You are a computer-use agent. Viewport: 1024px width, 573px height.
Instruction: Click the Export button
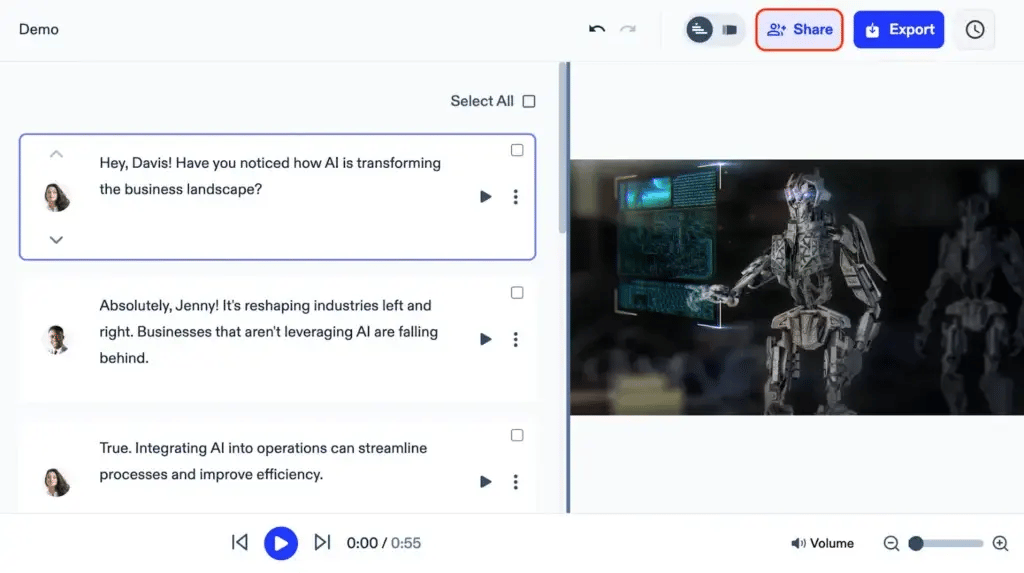tap(898, 30)
